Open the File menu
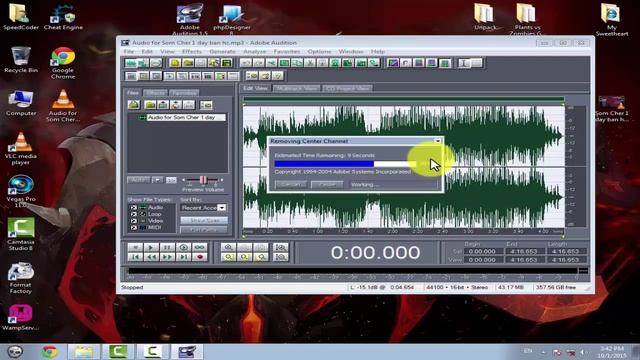Image resolution: width=640 pixels, height=360 pixels. pos(129,51)
